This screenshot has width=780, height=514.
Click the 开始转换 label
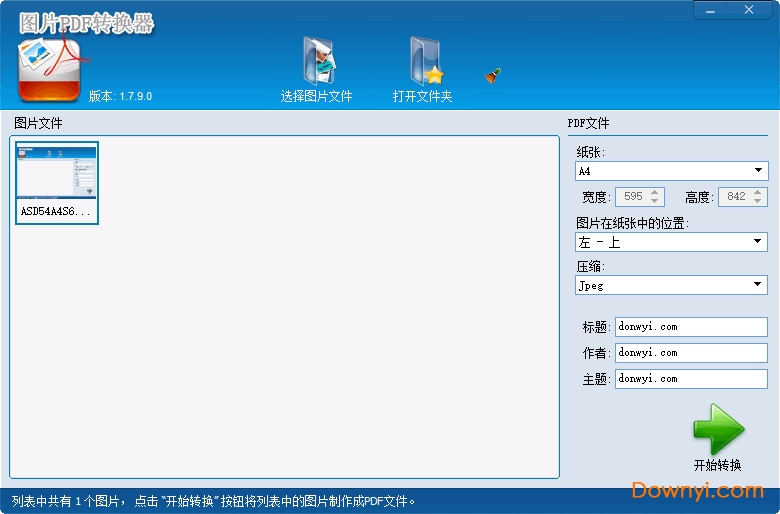(717, 465)
